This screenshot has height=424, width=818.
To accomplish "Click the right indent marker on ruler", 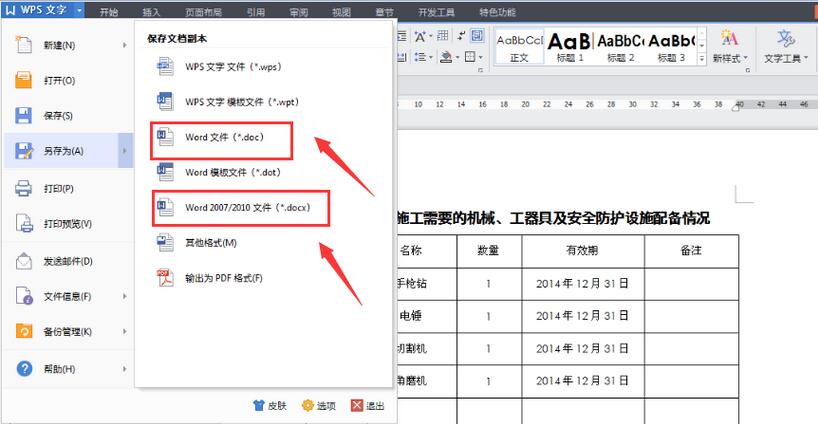I will coord(736,106).
